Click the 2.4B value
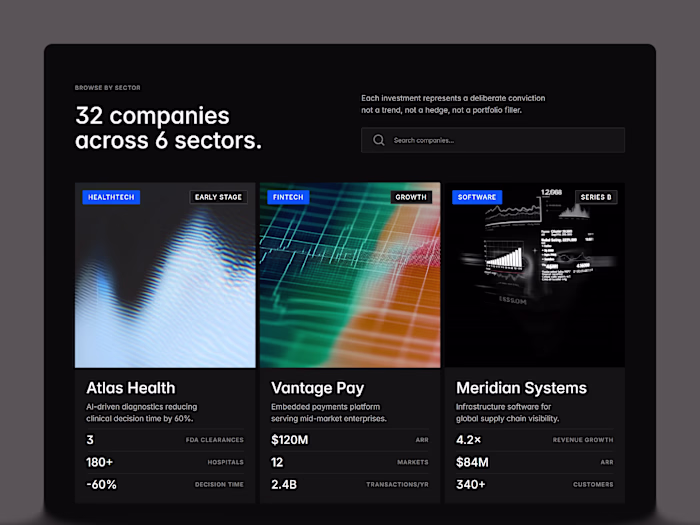This screenshot has height=525, width=700. click(x=284, y=484)
